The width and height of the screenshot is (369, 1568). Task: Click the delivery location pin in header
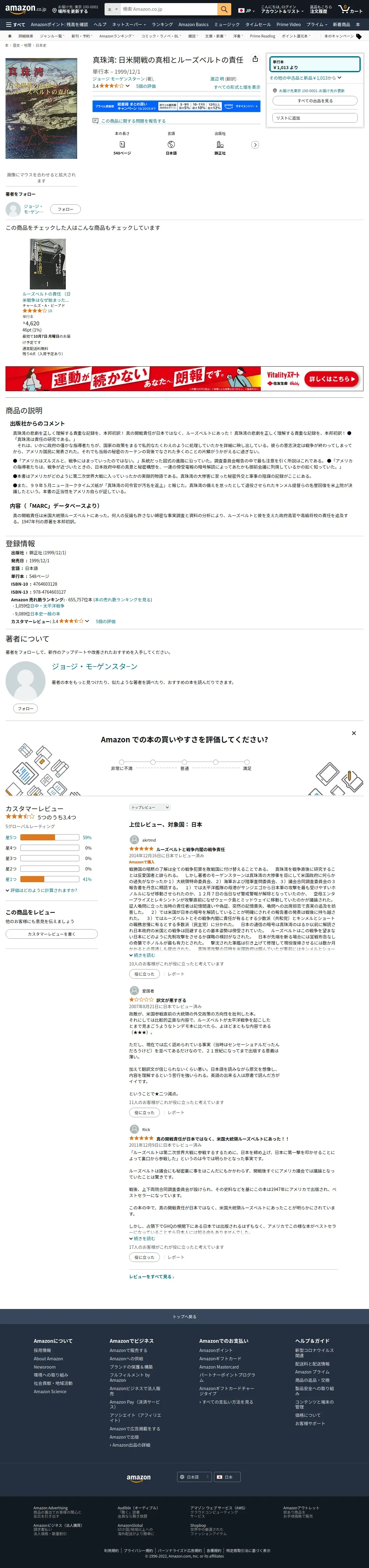click(54, 10)
